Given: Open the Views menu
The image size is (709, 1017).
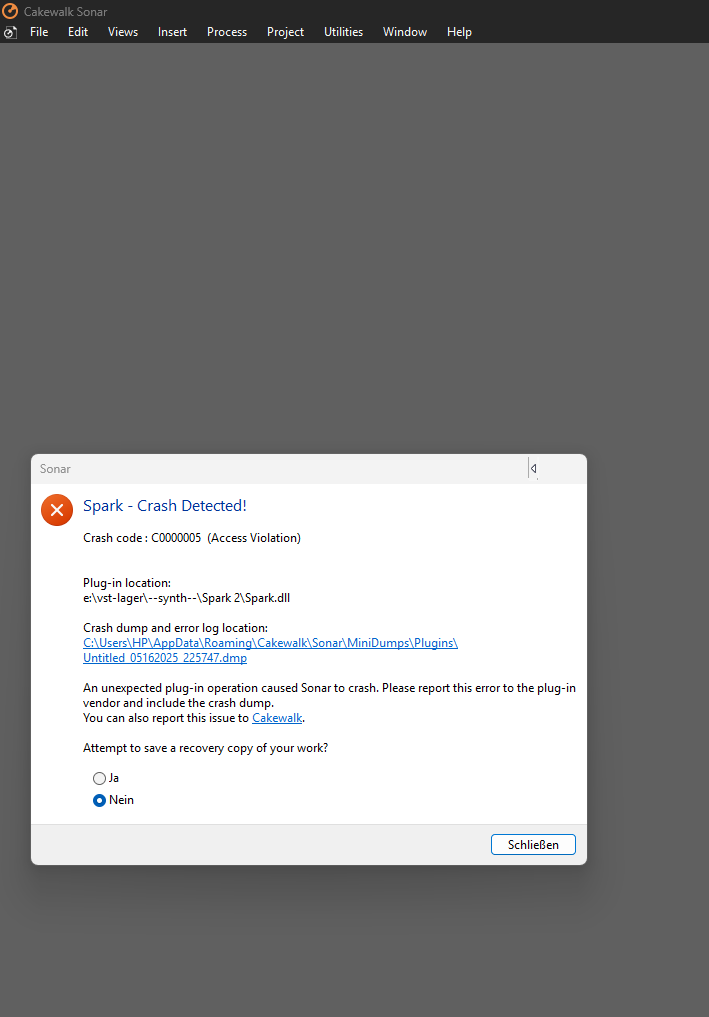Looking at the screenshot, I should click(x=123, y=32).
